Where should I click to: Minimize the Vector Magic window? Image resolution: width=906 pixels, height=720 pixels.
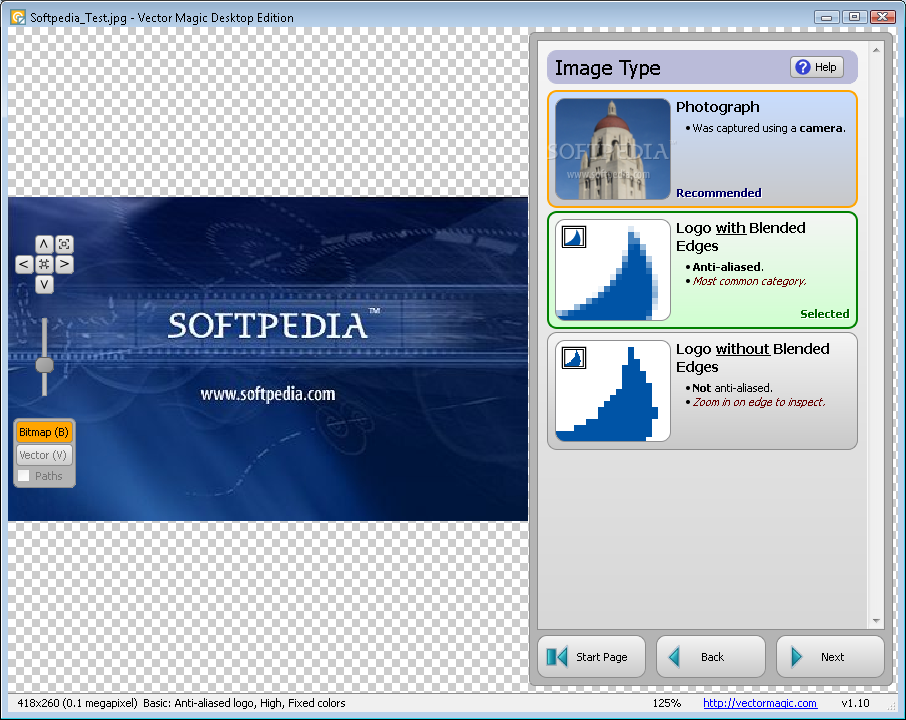point(826,17)
